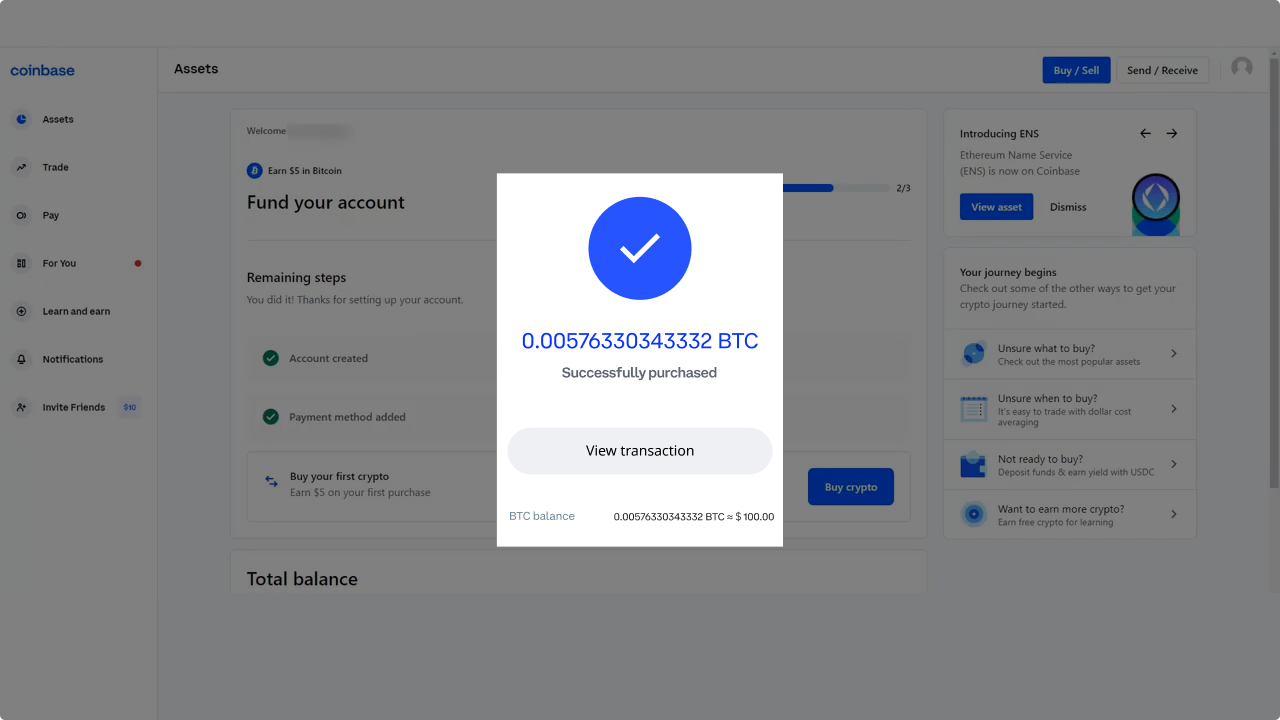Click the Coinbase logo
Screen dimensions: 1280x720
pyautogui.click(x=42, y=70)
